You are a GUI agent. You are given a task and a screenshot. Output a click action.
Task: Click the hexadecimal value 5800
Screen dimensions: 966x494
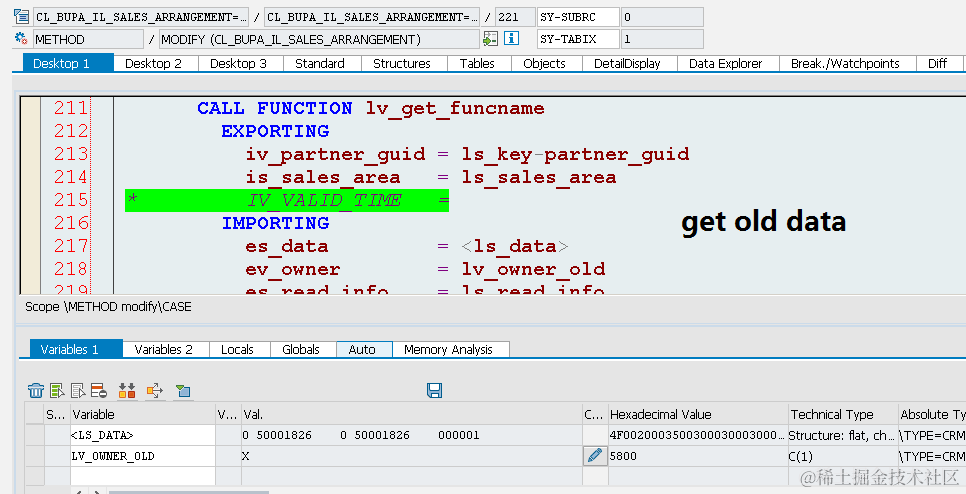click(x=698, y=456)
